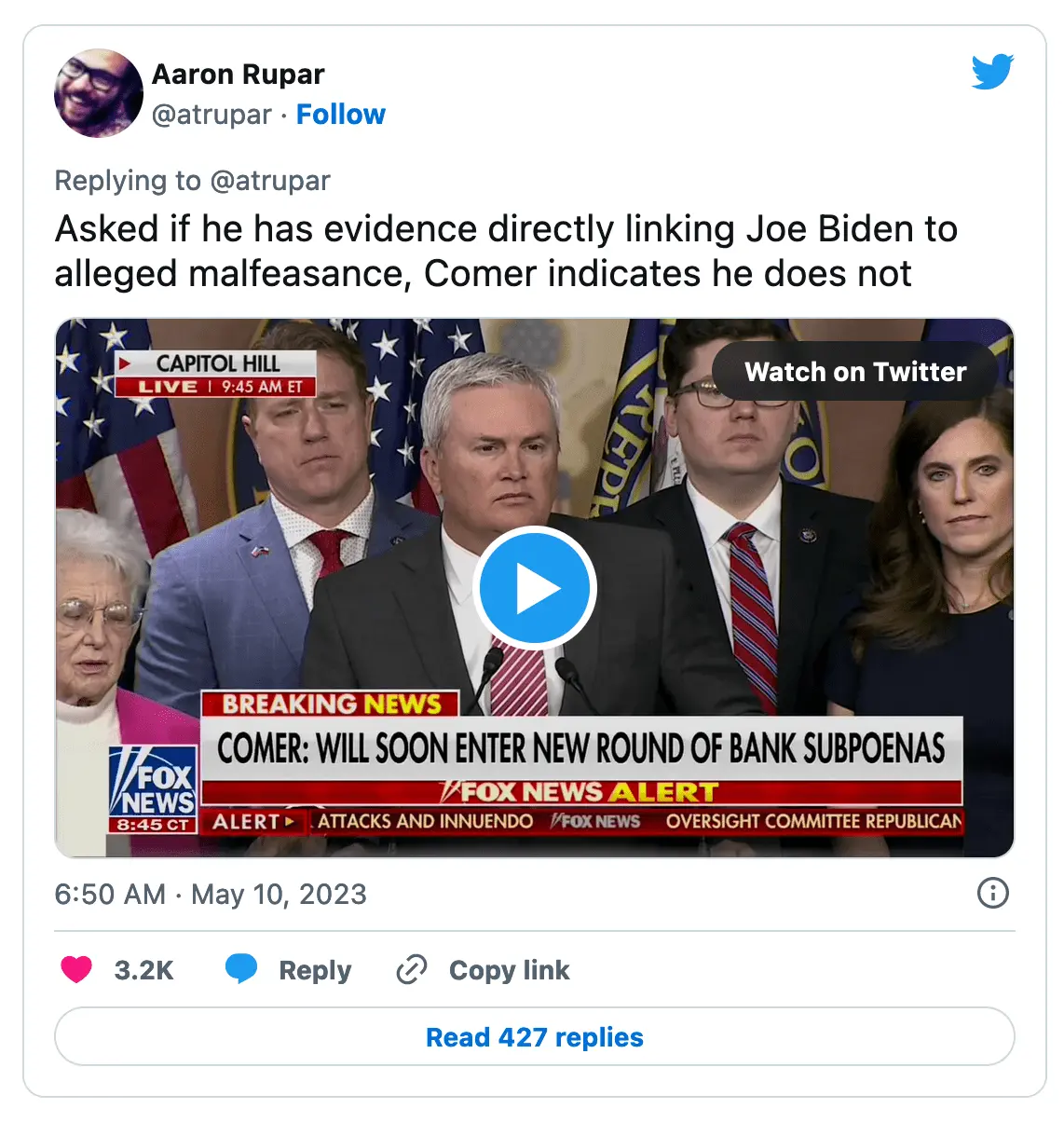
Task: Click the Watch on Twitter button
Action: 855,372
